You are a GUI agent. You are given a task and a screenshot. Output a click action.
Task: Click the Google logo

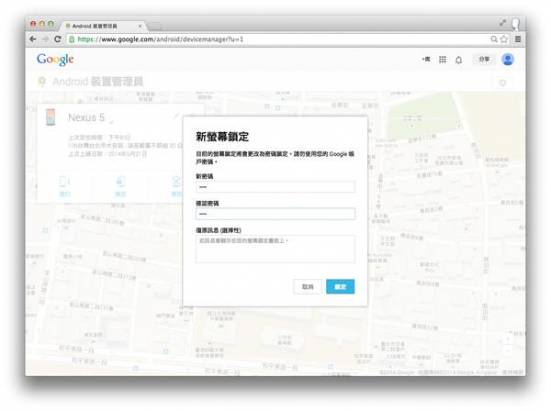pyautogui.click(x=55, y=59)
